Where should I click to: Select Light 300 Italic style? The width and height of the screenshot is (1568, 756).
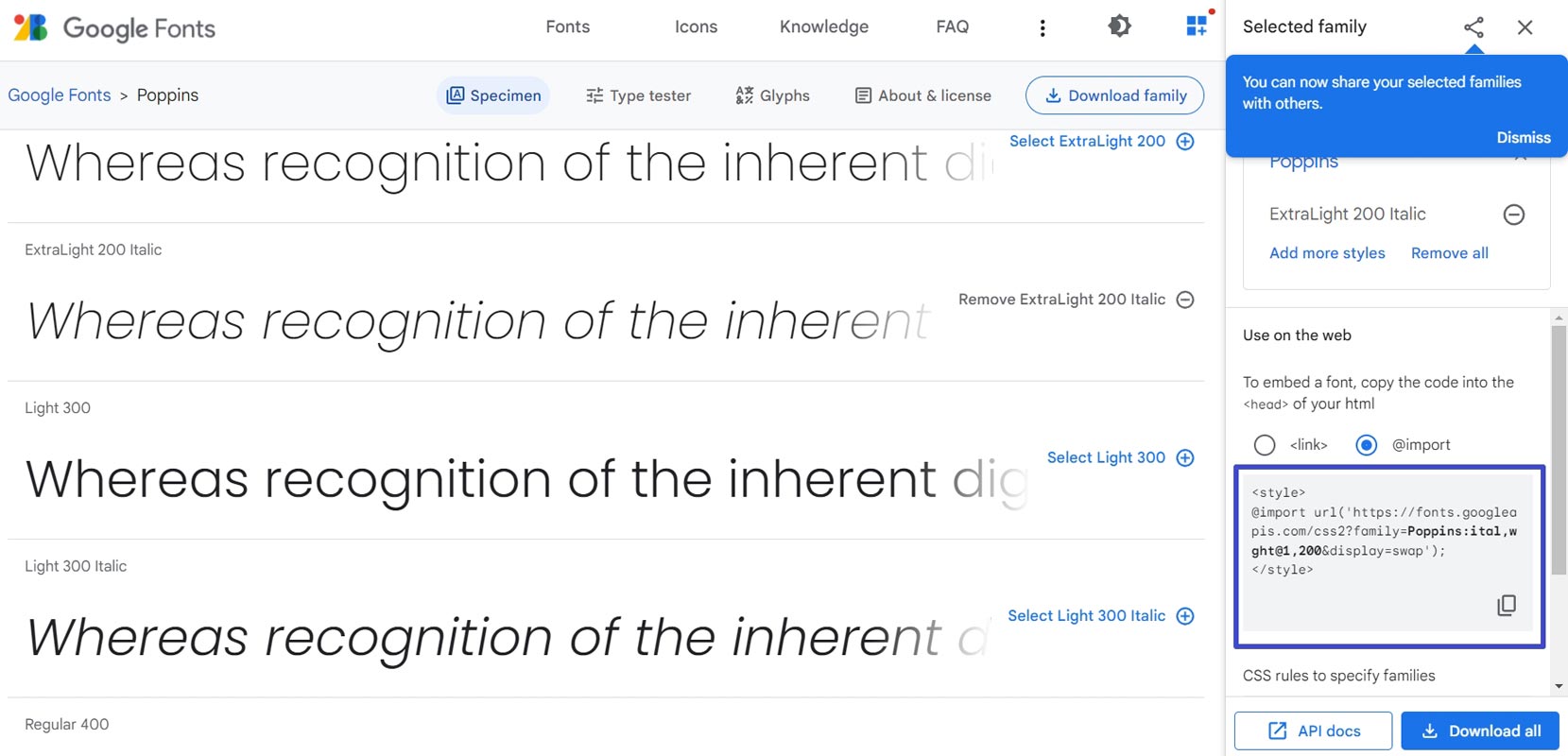pyautogui.click(x=1101, y=616)
